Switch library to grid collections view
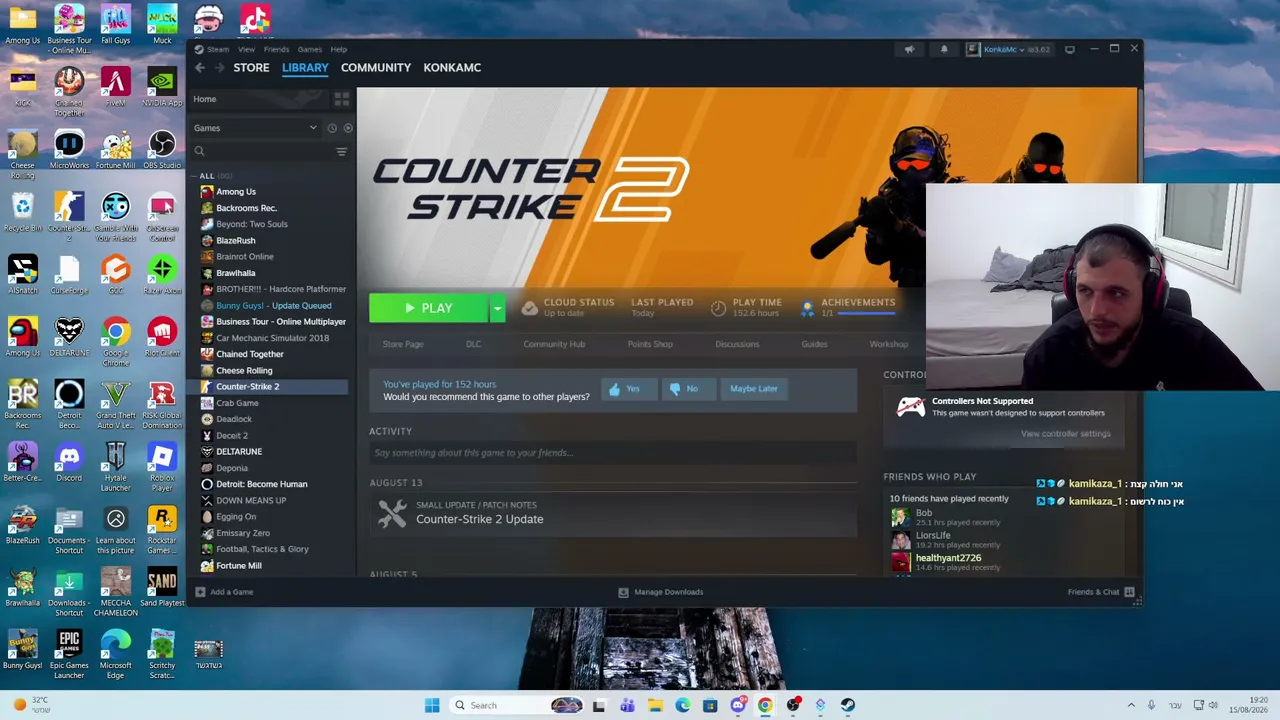Image resolution: width=1280 pixels, height=720 pixels. (341, 99)
